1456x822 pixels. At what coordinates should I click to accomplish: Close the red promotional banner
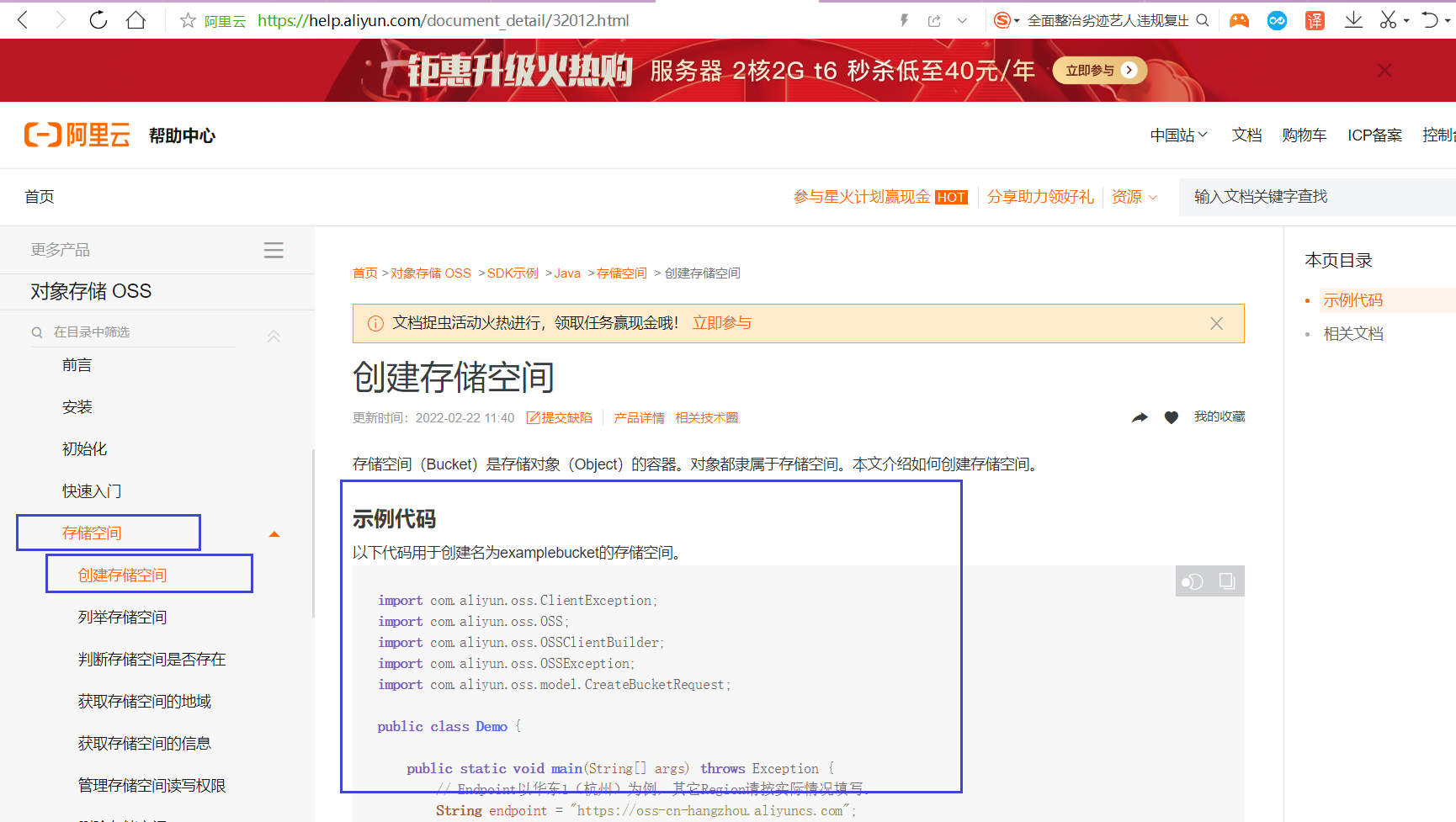[x=1384, y=71]
